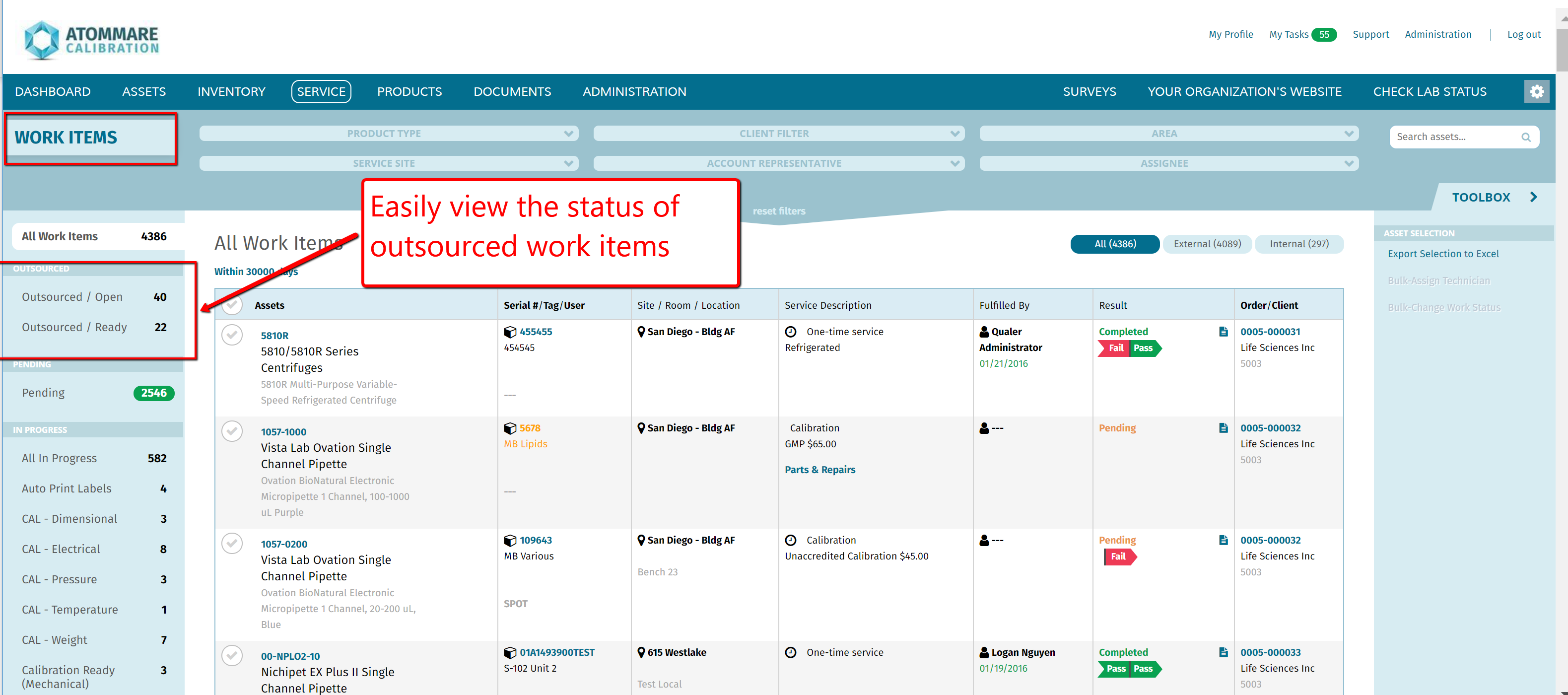Click location pin next to 615 Westlake
The height and width of the screenshot is (695, 1568).
641,652
